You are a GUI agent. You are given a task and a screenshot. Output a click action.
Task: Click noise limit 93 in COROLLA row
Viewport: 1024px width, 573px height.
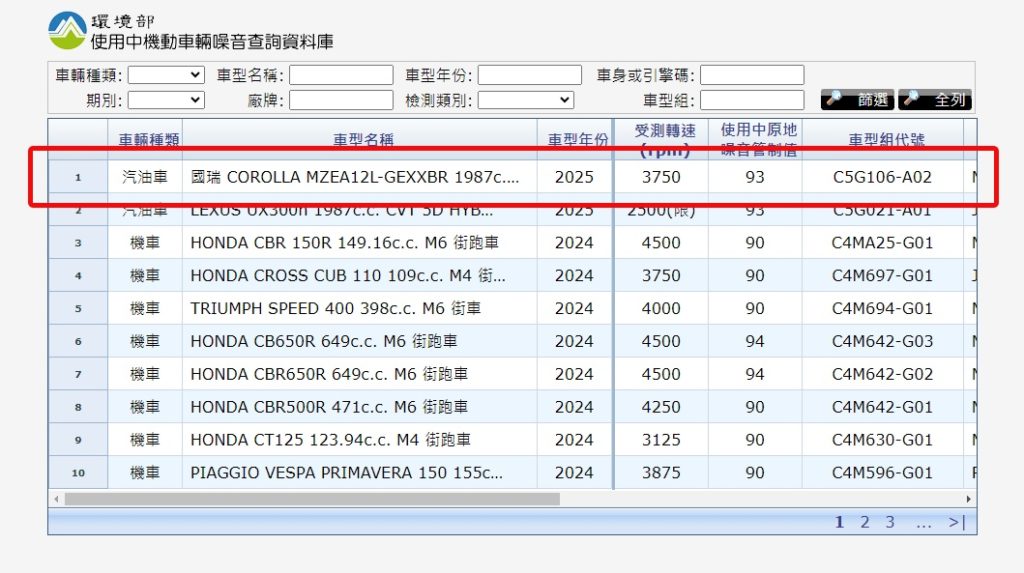[x=755, y=177]
